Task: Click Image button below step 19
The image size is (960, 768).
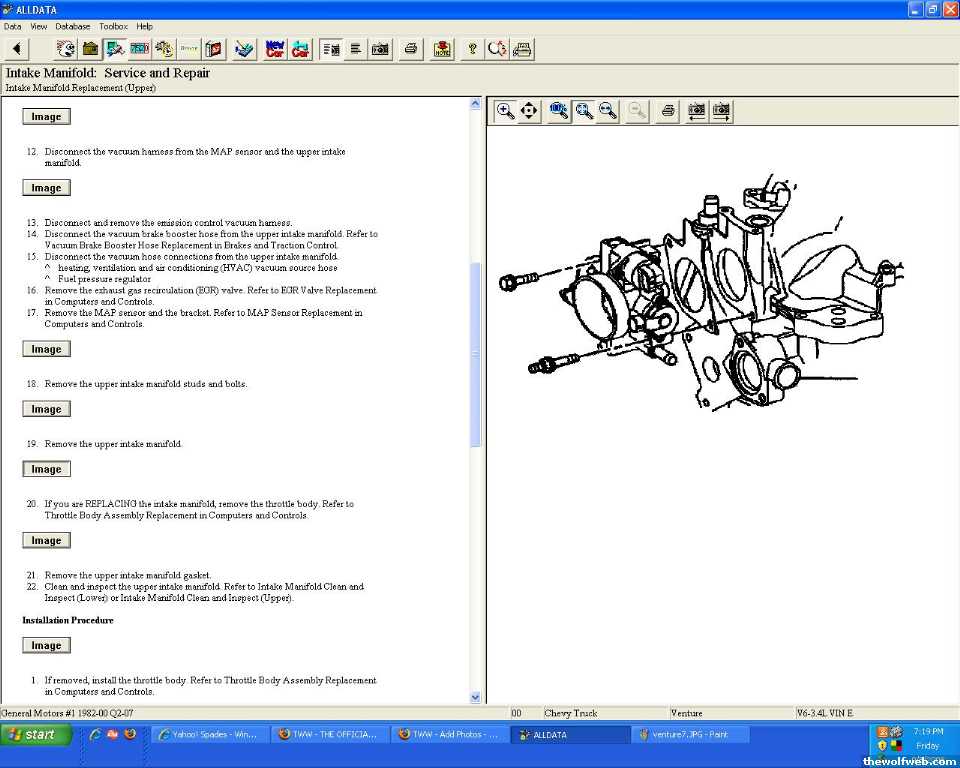Action: (46, 469)
